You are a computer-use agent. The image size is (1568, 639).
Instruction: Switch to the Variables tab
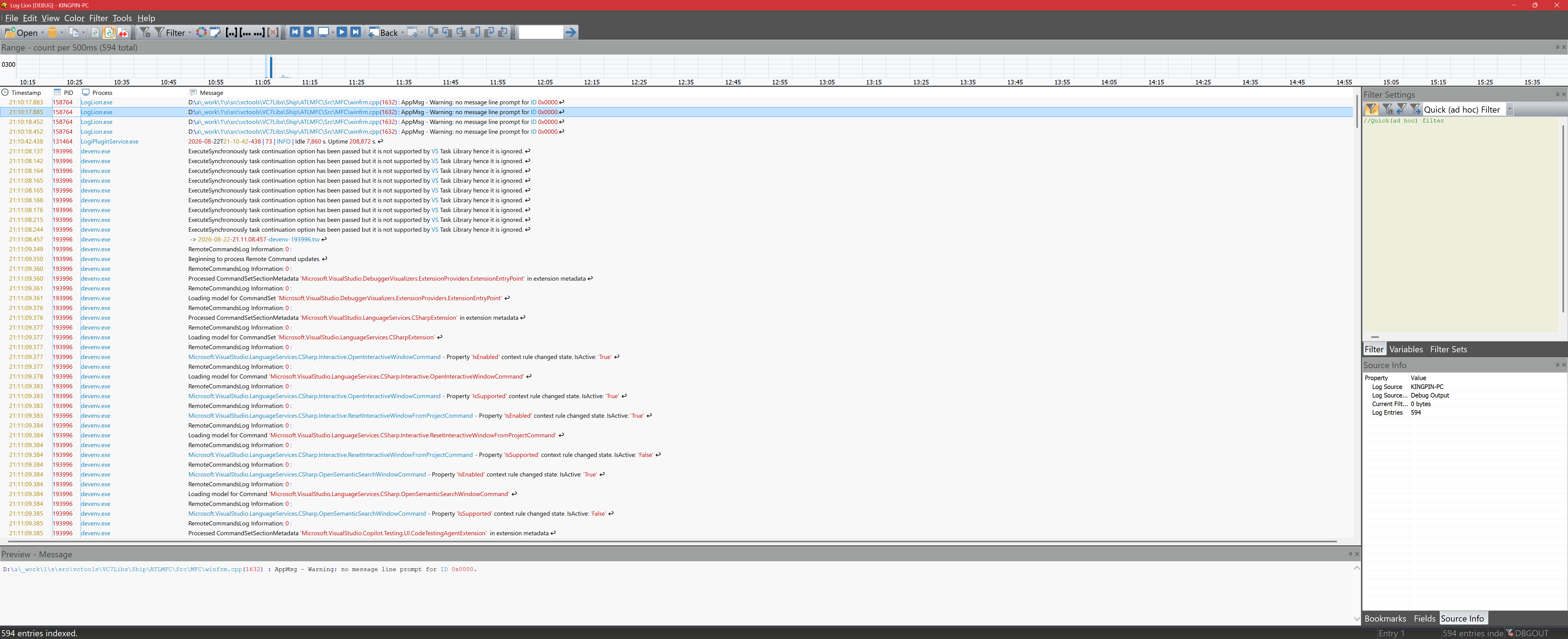(x=1405, y=349)
